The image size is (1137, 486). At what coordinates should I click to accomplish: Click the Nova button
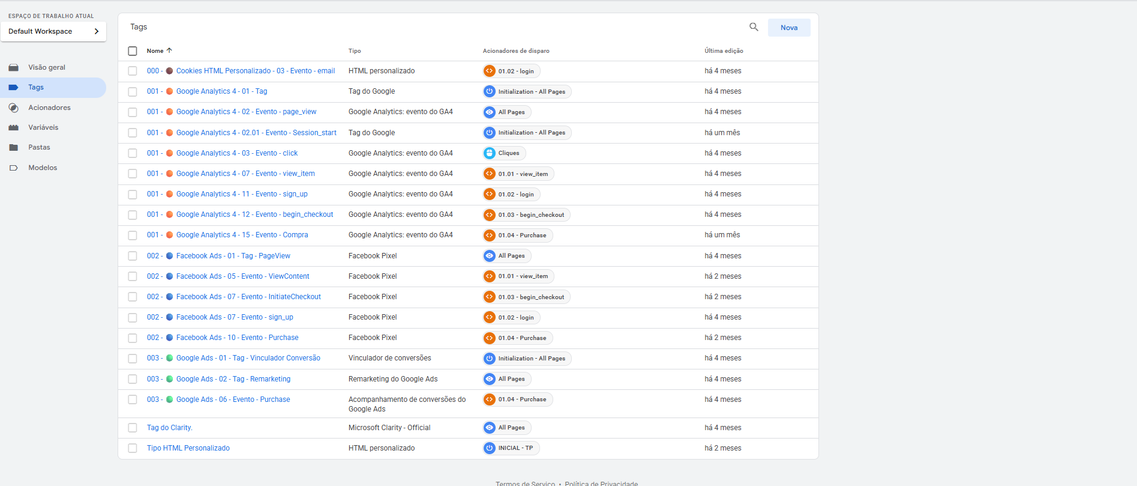789,28
